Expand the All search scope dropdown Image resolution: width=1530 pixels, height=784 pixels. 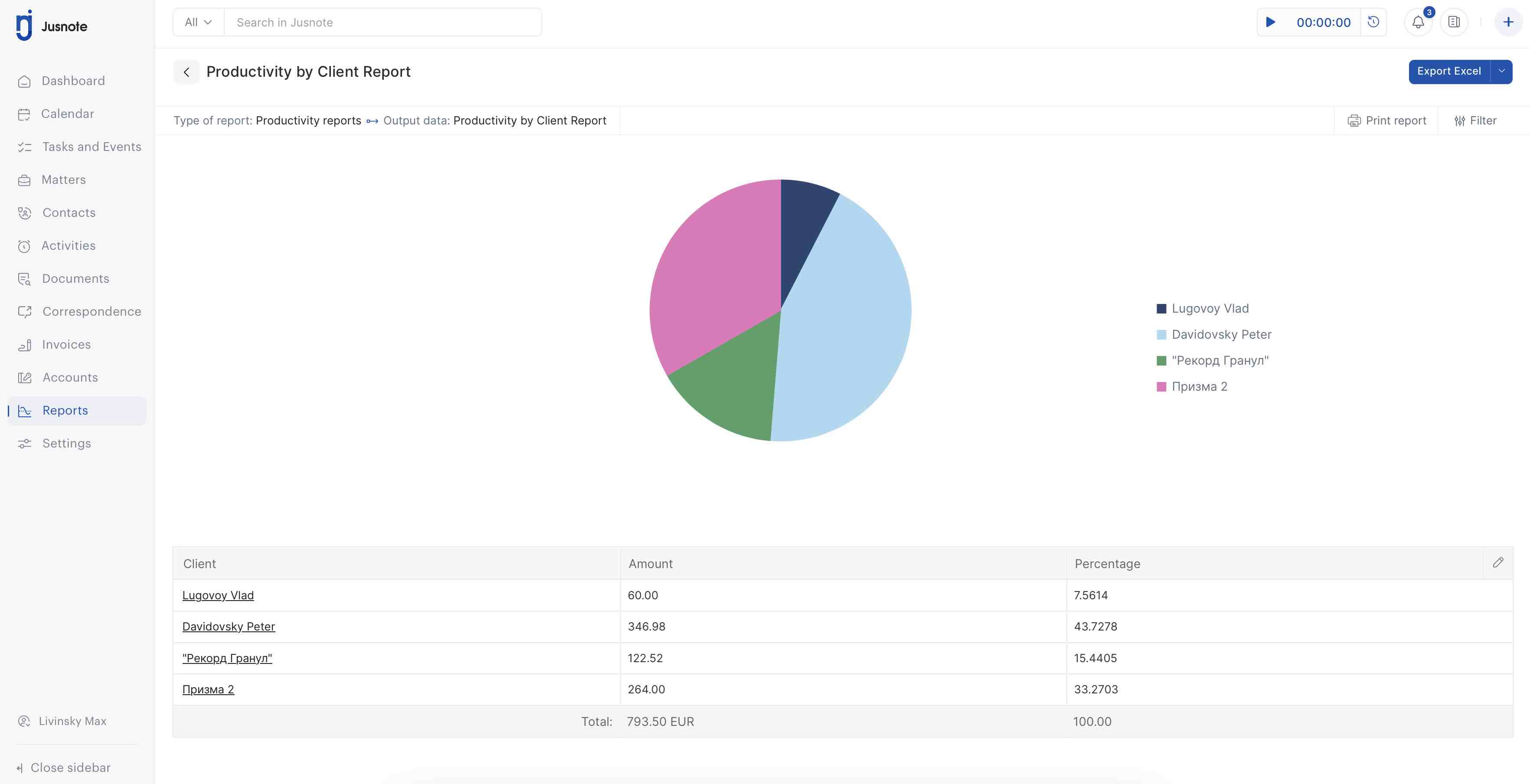(x=198, y=23)
